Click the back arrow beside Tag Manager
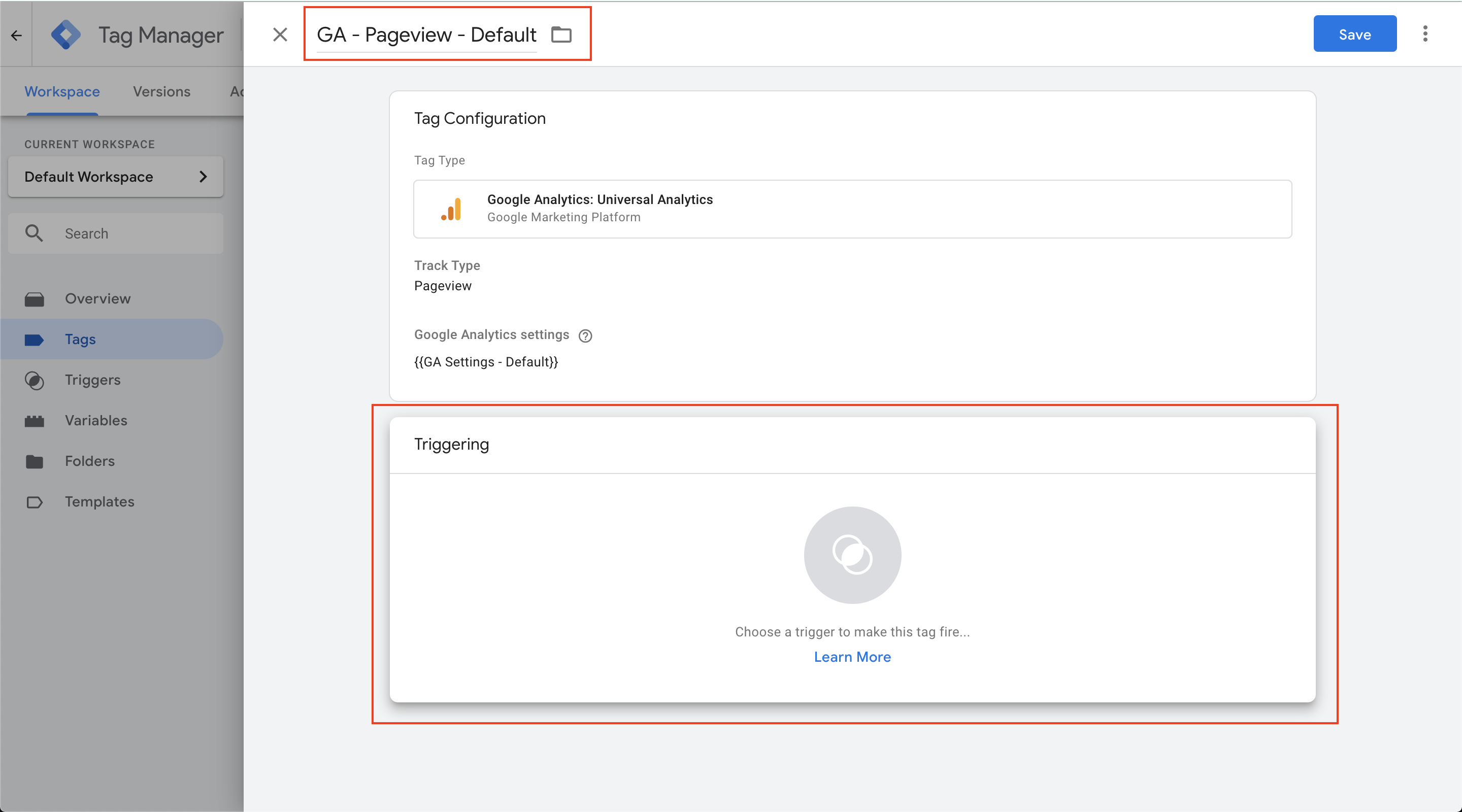Image resolution: width=1462 pixels, height=812 pixels. coord(16,35)
